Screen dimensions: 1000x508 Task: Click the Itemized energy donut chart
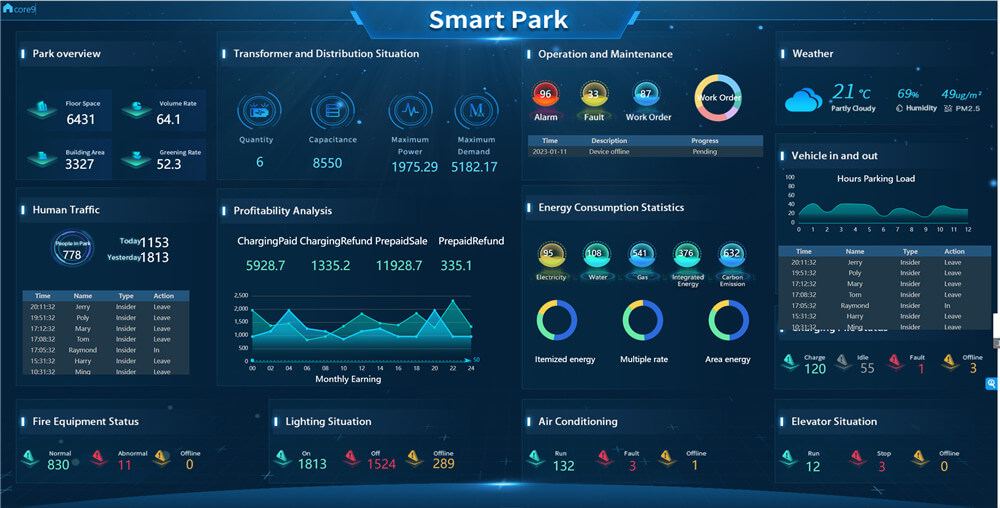tap(558, 320)
